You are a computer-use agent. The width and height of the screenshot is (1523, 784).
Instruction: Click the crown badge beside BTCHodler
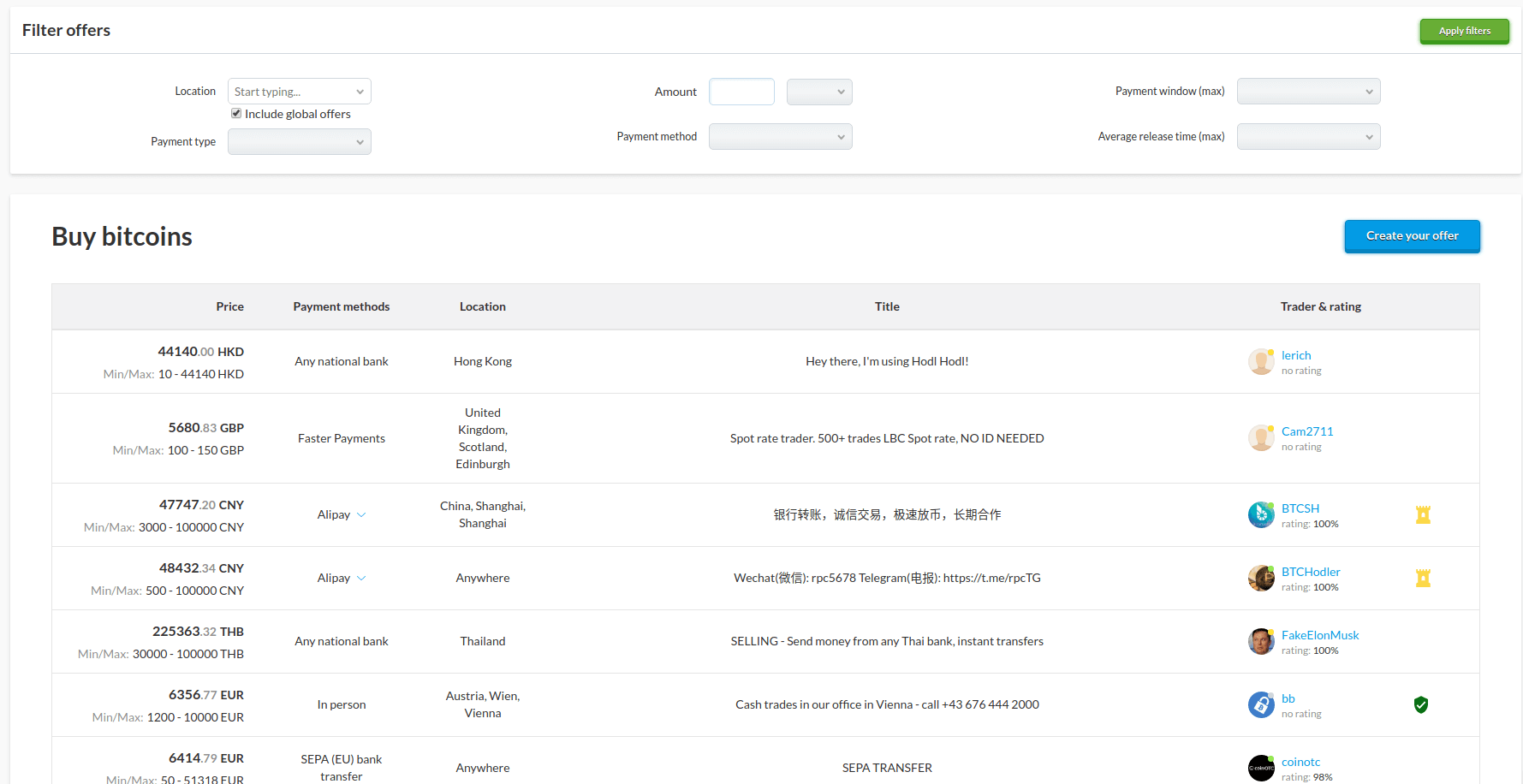click(x=1423, y=578)
